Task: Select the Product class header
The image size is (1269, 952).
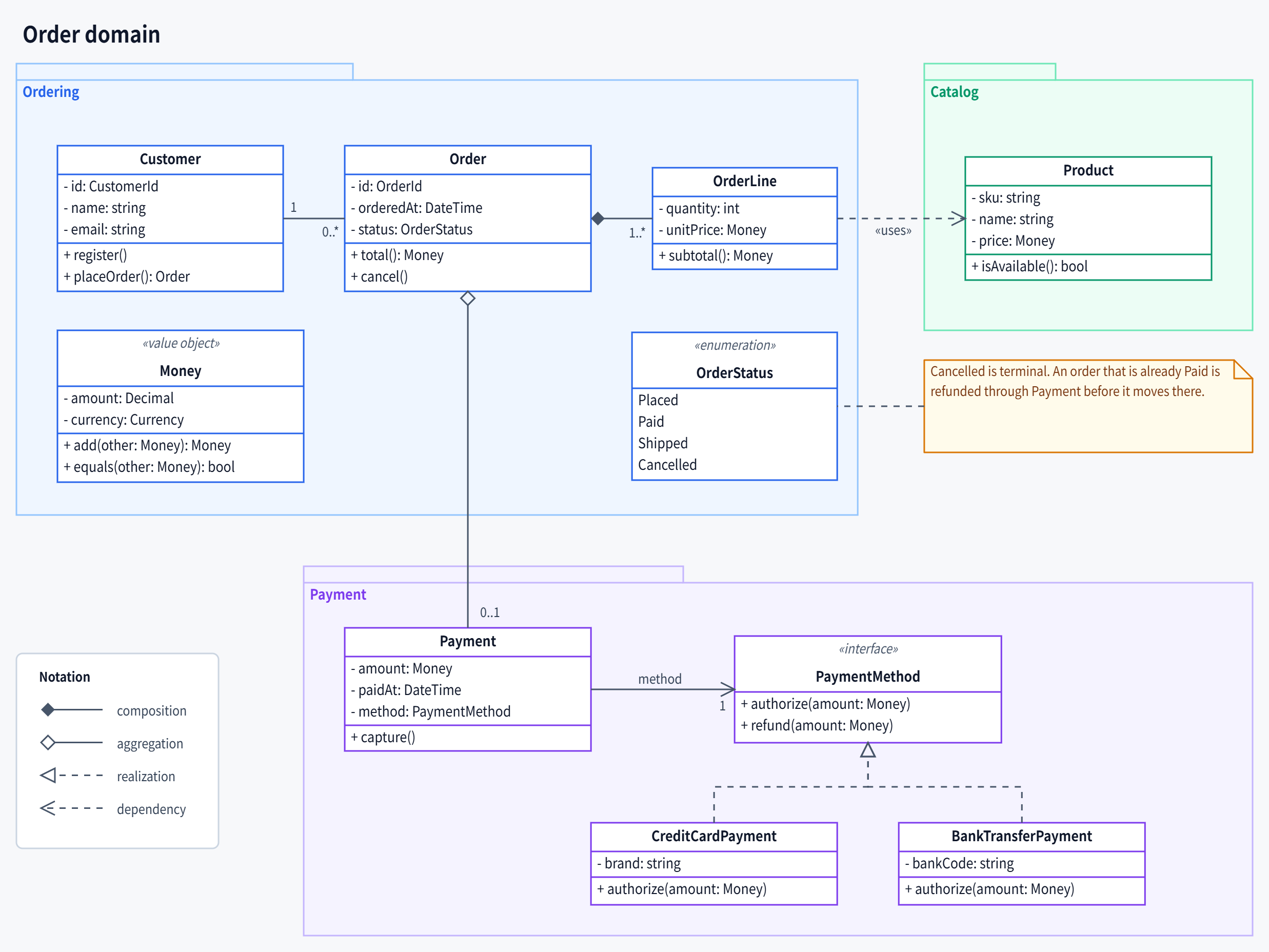Action: pos(1088,170)
